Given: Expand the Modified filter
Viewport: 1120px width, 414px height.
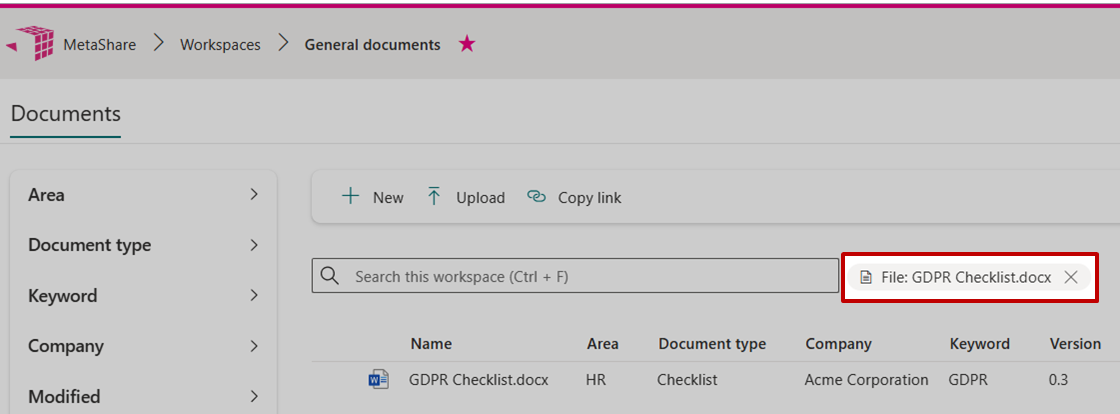Looking at the screenshot, I should [254, 396].
